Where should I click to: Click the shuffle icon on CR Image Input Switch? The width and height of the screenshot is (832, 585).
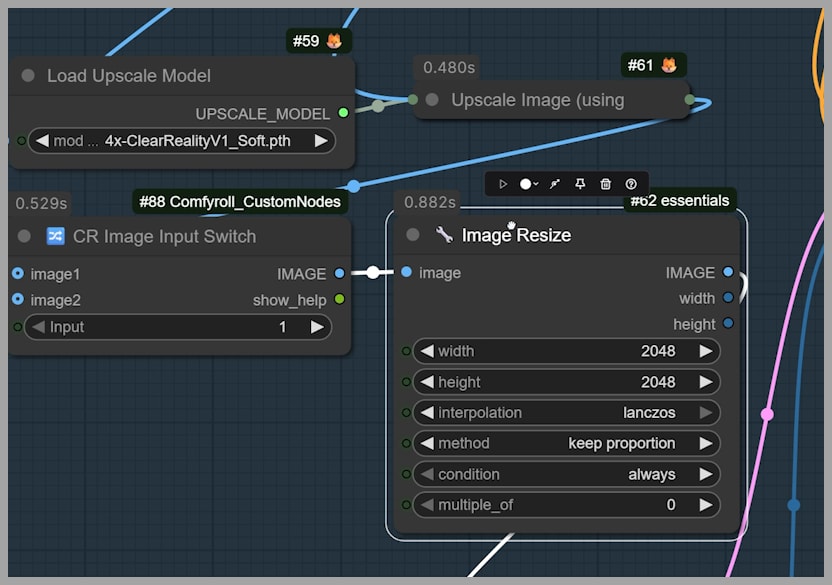tap(55, 237)
